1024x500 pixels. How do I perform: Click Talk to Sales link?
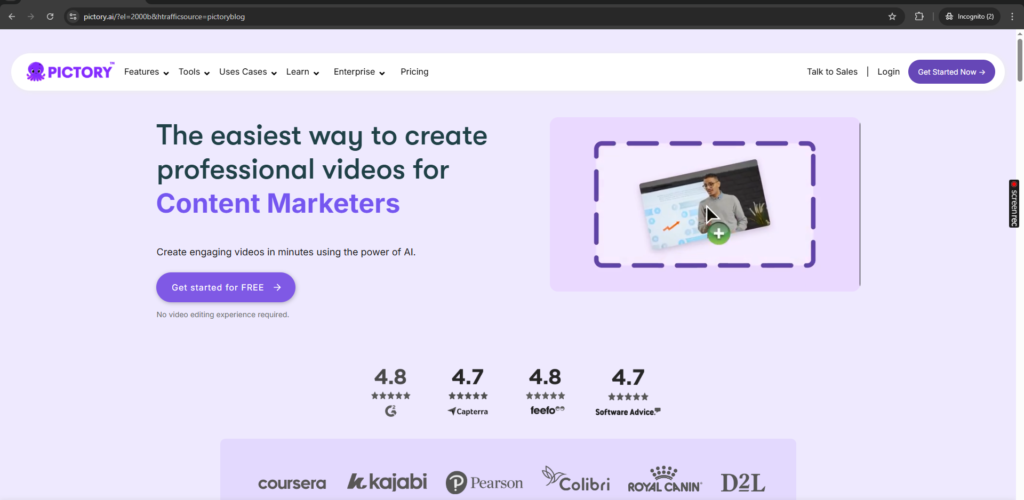coord(832,72)
